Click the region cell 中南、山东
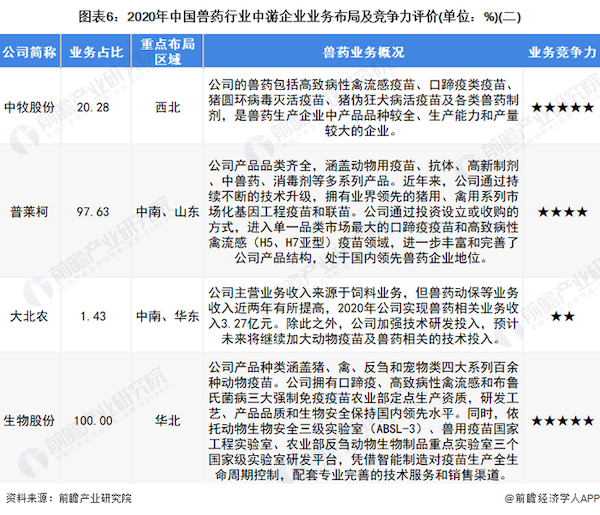The height and width of the screenshot is (515, 600). [168, 212]
